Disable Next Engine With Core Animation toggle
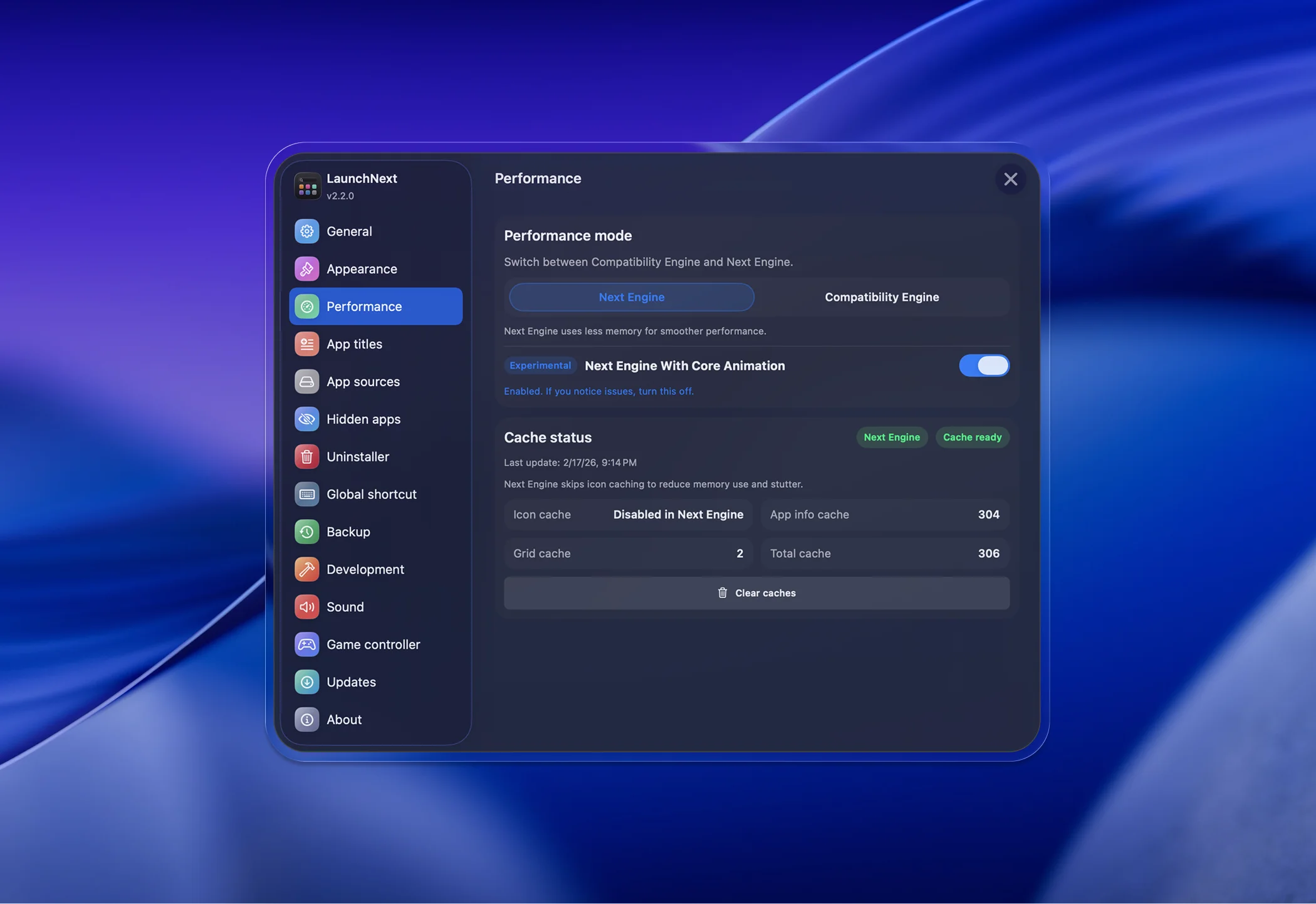The width and height of the screenshot is (1316, 904). [x=983, y=365]
